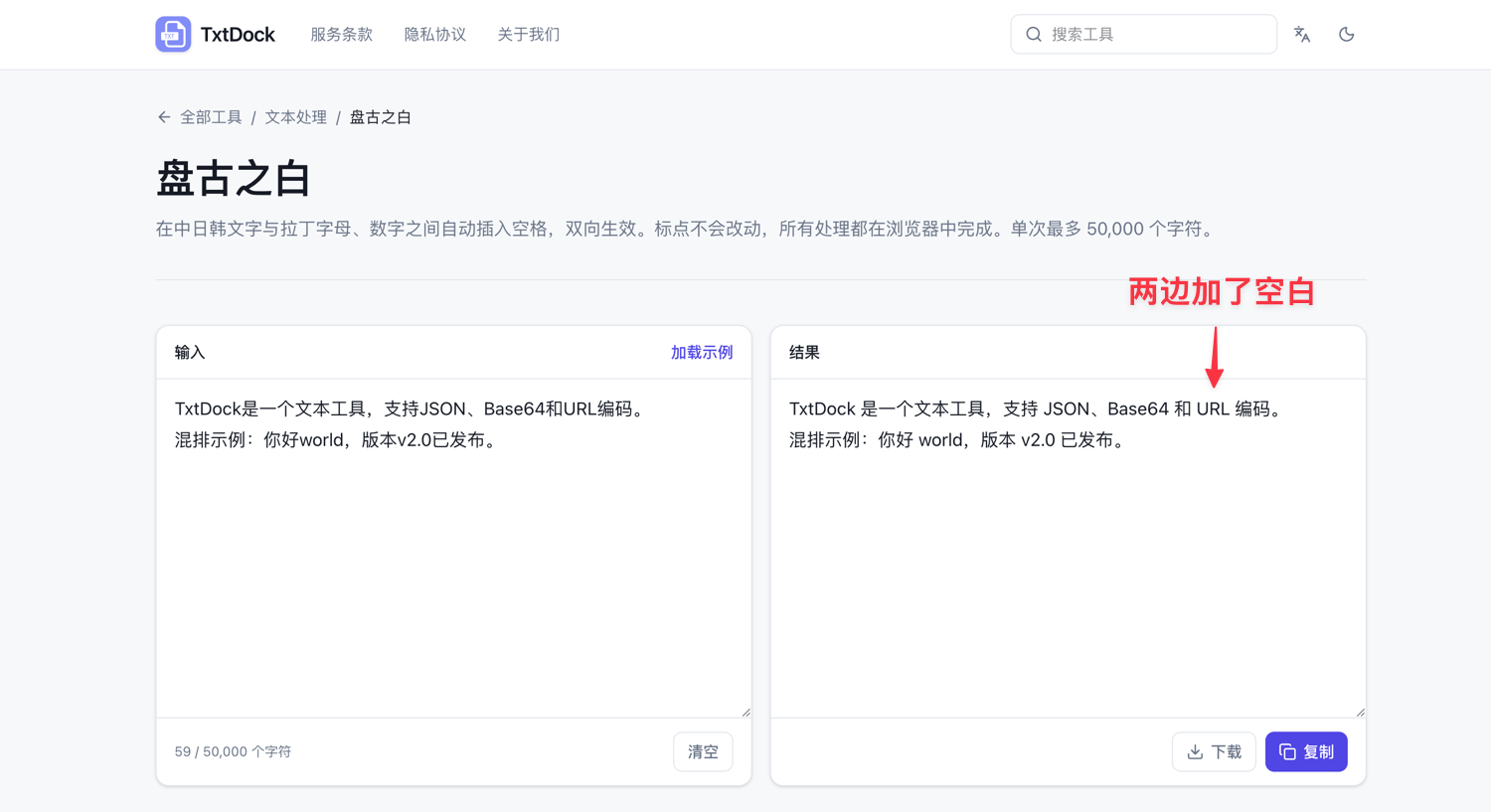The width and height of the screenshot is (1491, 812).
Task: Open the 隐私协议 page
Action: coord(434,35)
